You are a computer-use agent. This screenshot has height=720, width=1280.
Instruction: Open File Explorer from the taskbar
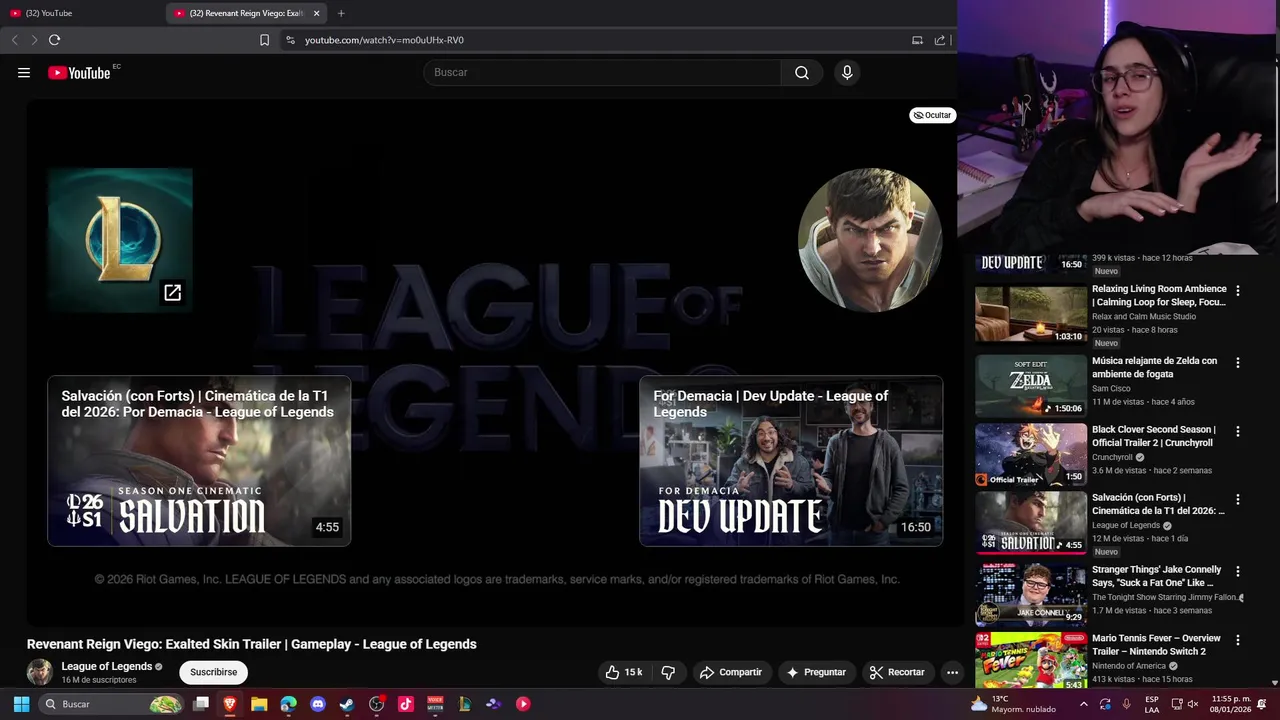pos(259,704)
